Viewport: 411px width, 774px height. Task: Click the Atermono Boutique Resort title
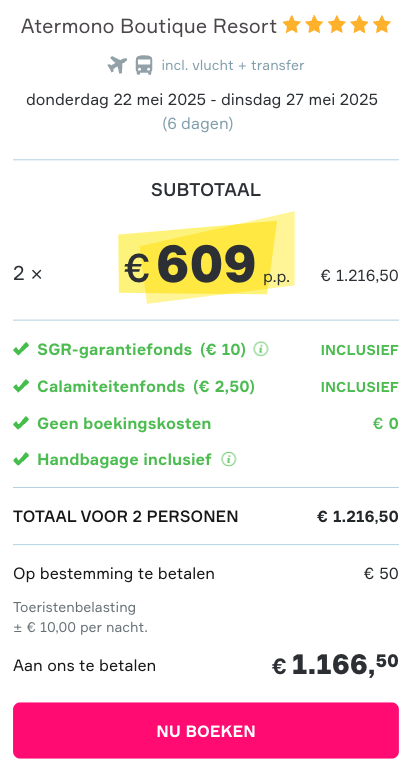pos(149,26)
